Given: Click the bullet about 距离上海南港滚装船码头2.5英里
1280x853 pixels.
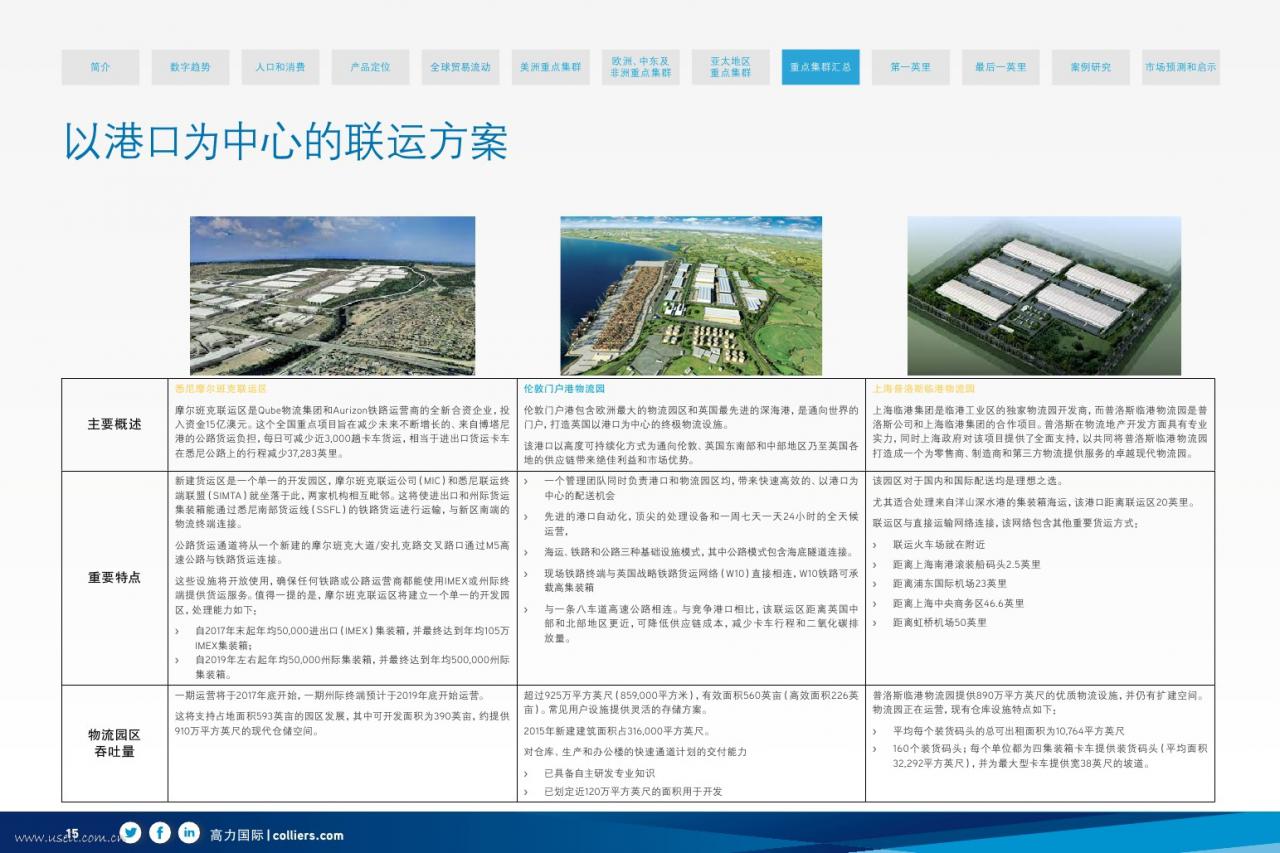Looking at the screenshot, I should [966, 564].
